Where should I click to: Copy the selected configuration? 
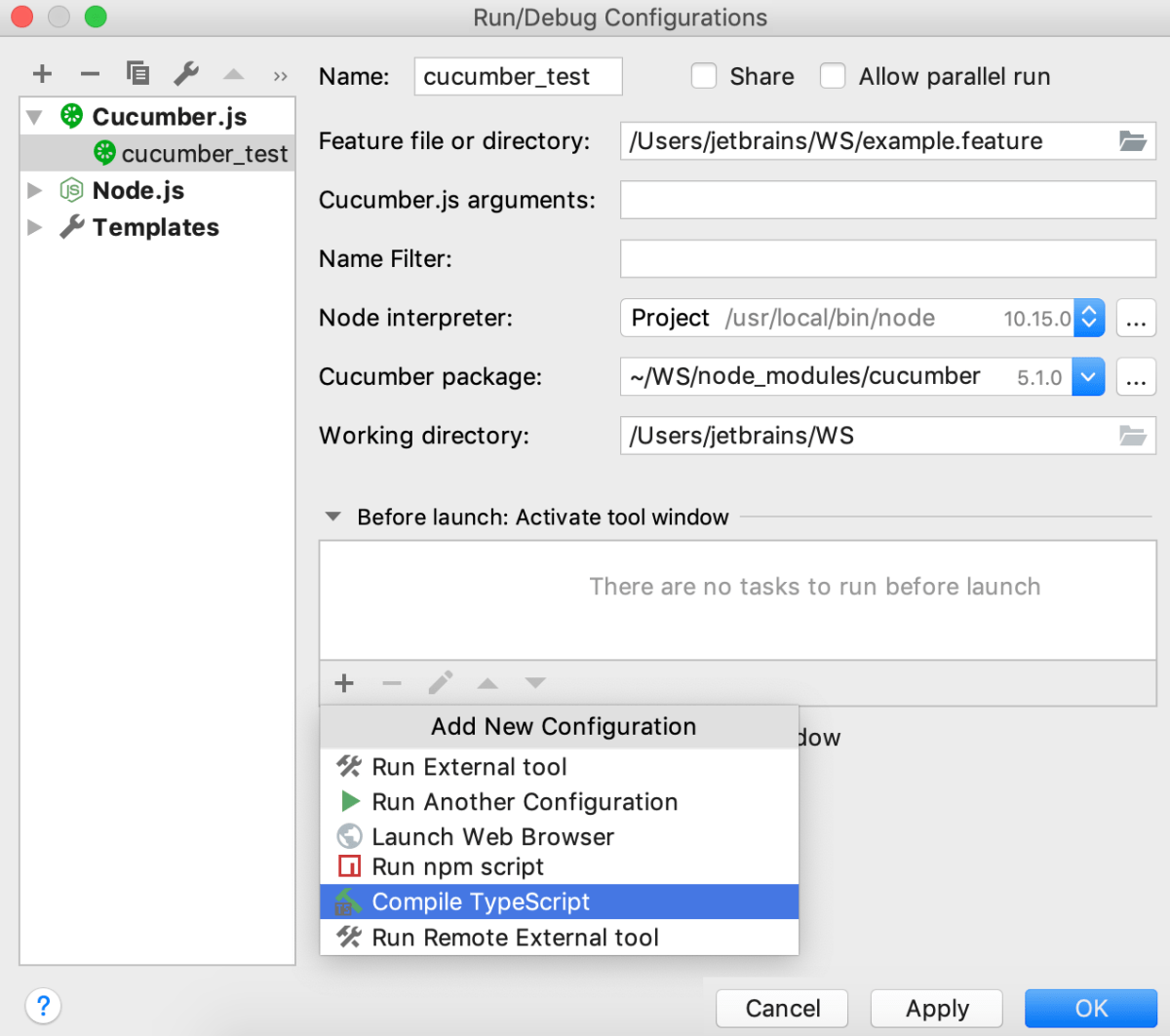(x=137, y=73)
